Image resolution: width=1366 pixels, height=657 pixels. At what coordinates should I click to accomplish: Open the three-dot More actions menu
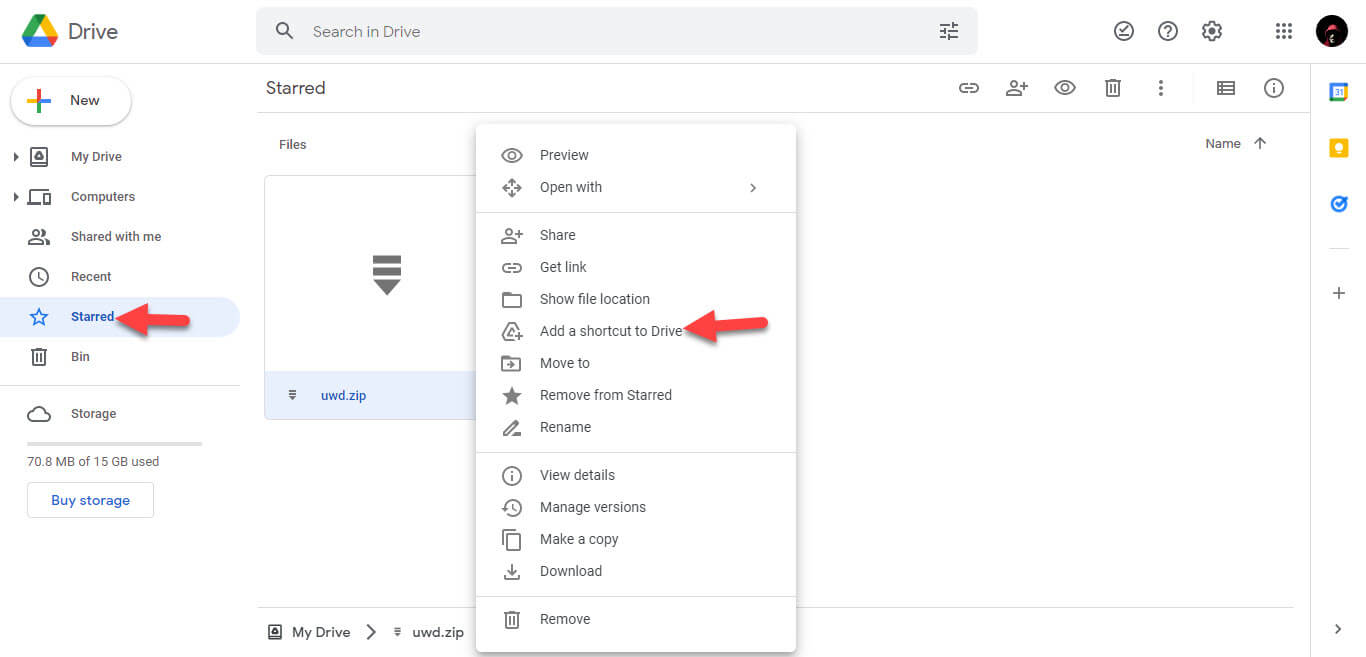[x=1160, y=88]
